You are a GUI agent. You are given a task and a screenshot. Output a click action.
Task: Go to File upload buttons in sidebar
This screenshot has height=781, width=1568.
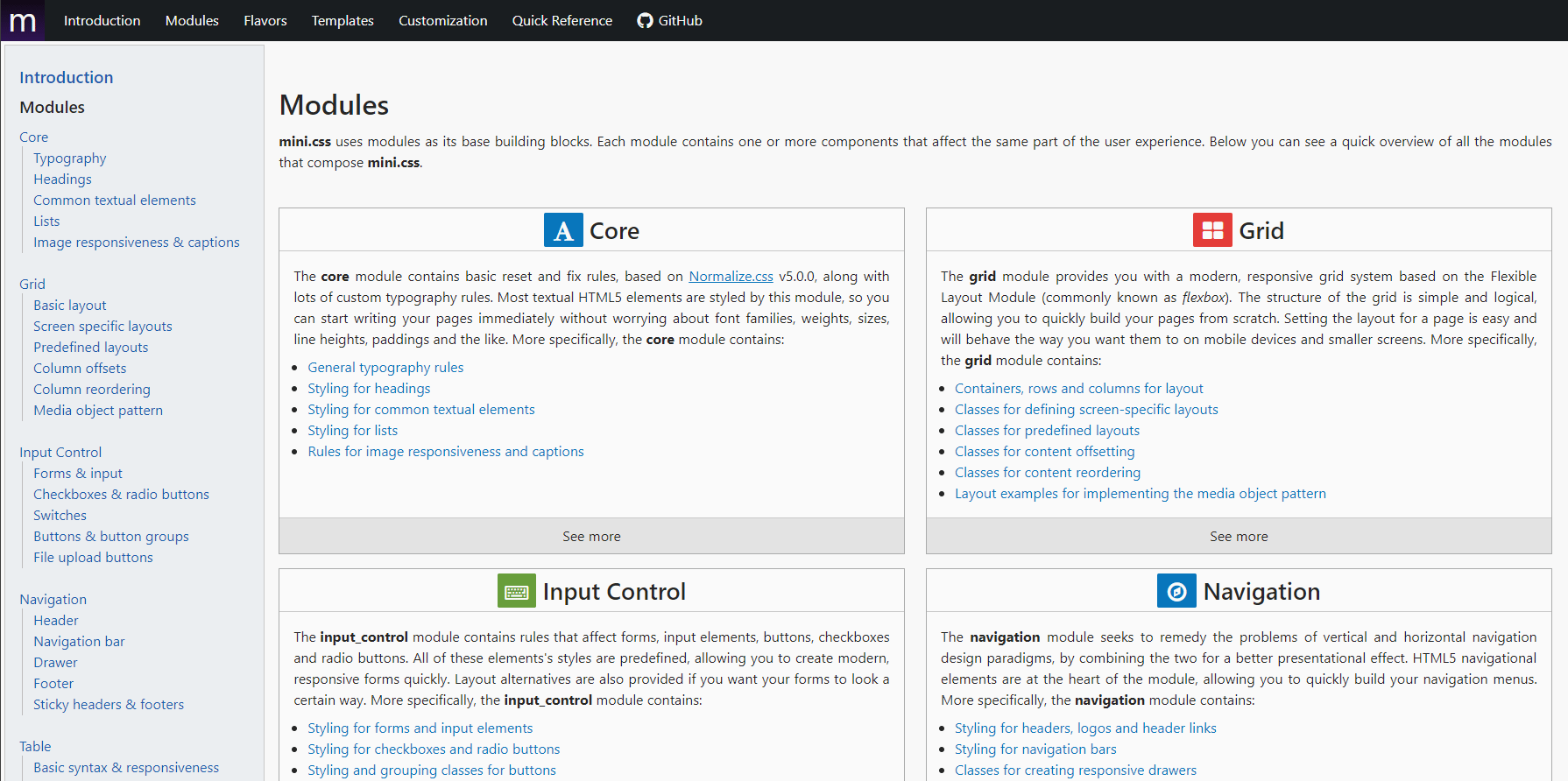tap(93, 558)
